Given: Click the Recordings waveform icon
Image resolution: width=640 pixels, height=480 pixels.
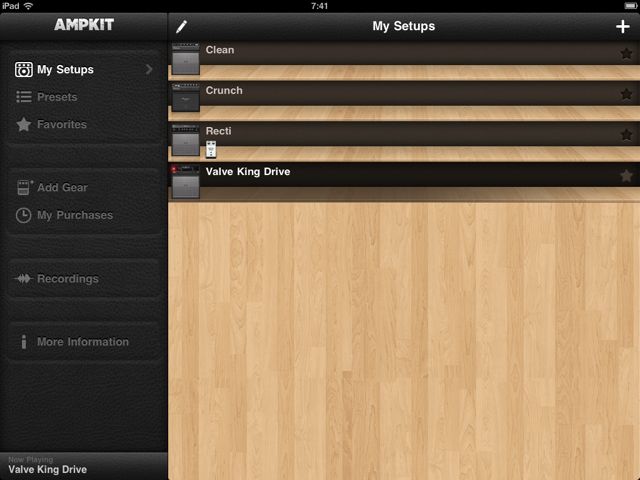Looking at the screenshot, I should 23,279.
